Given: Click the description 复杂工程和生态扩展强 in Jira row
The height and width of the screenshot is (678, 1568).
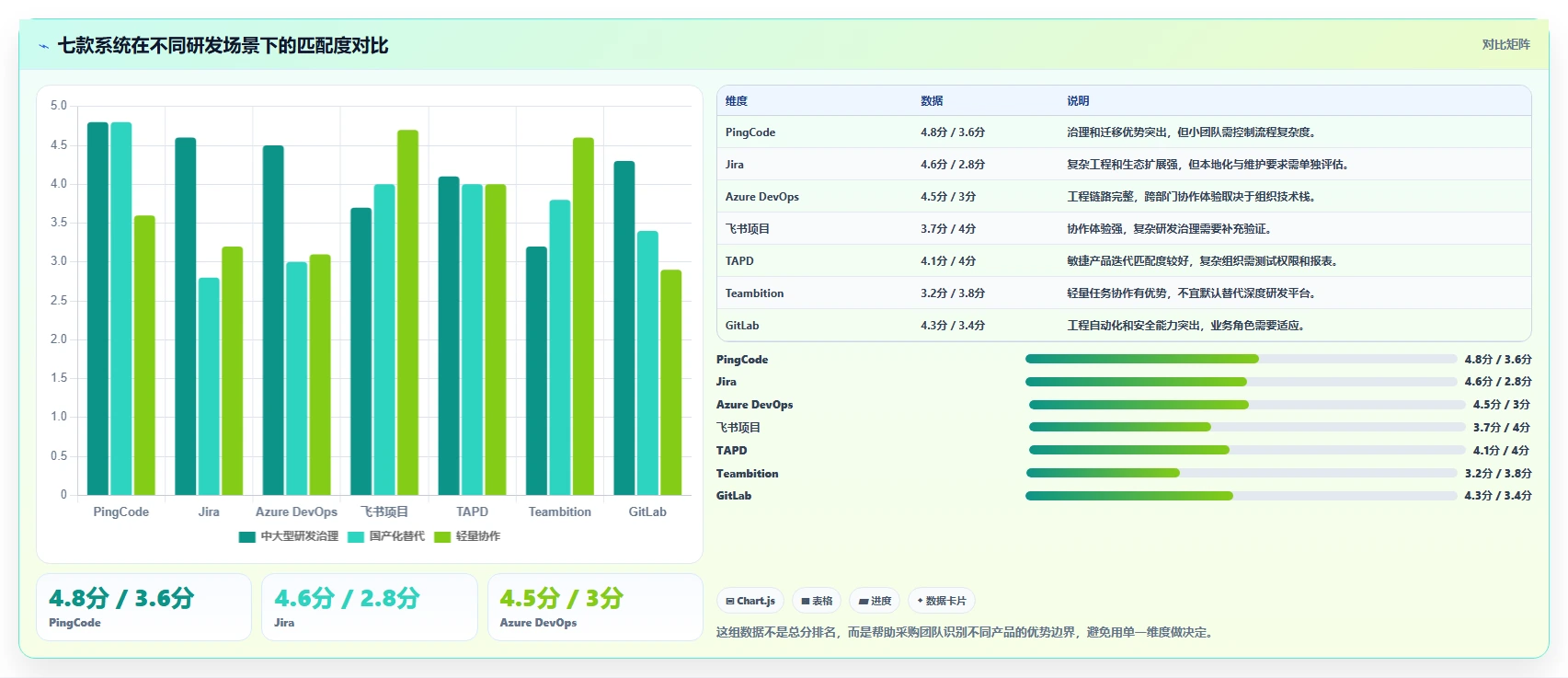Looking at the screenshot, I should [x=1209, y=165].
